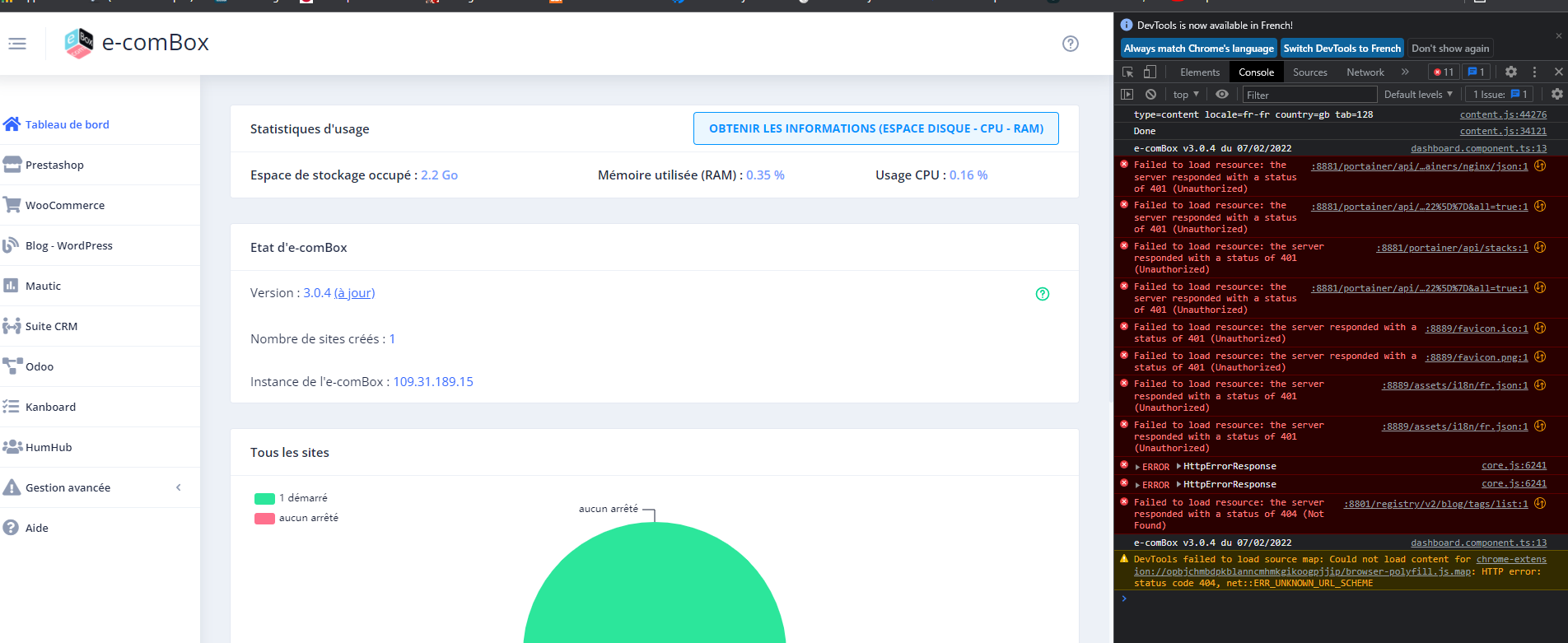1568x643 pixels.
Task: Open console settings gear icon
Action: click(x=1556, y=95)
